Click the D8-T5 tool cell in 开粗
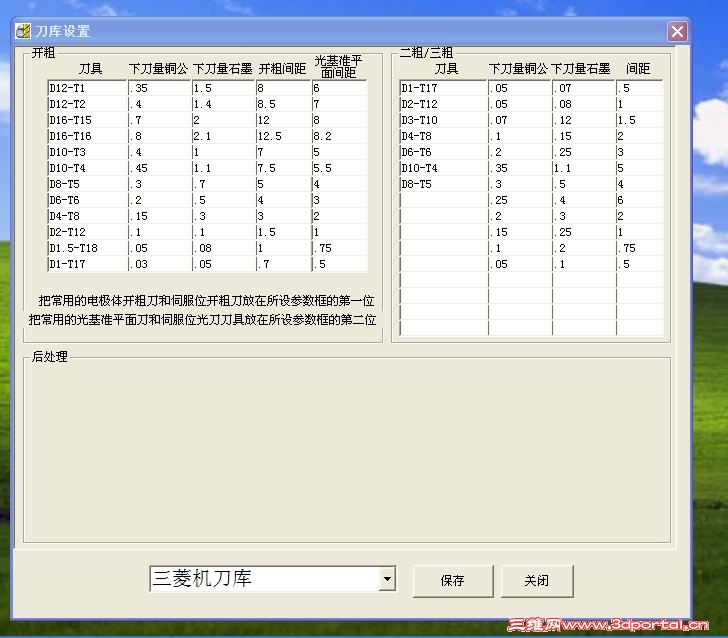Screen dimensions: 728x638 tap(87, 184)
